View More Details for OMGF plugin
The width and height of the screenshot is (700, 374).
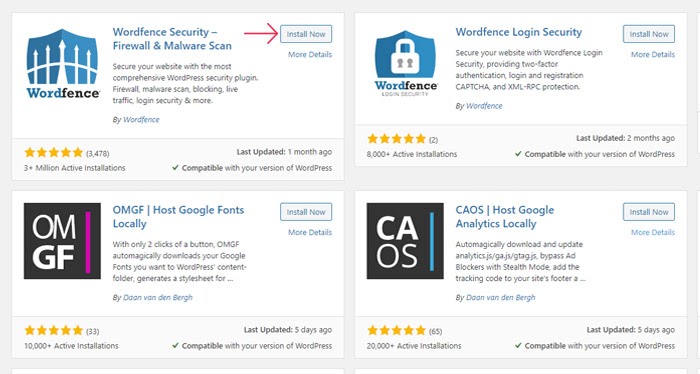tap(310, 233)
